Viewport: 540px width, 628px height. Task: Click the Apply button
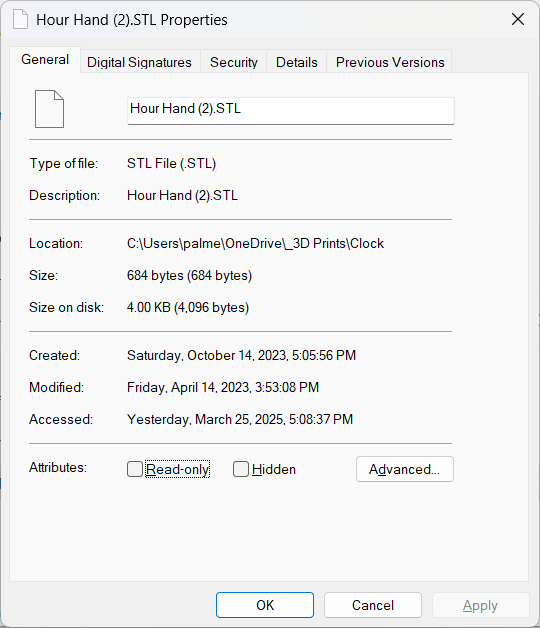point(480,605)
